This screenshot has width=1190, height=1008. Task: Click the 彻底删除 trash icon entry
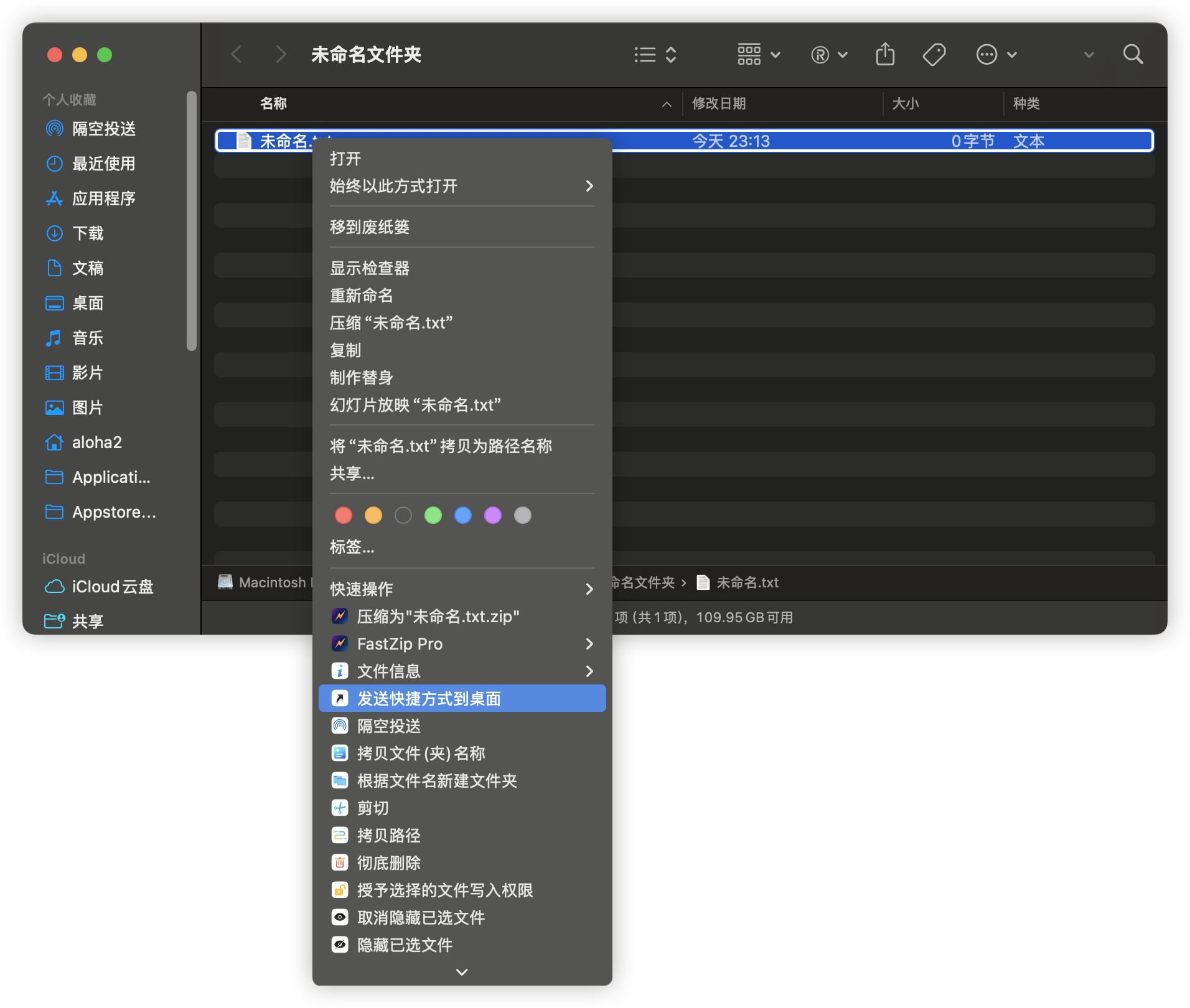(340, 863)
